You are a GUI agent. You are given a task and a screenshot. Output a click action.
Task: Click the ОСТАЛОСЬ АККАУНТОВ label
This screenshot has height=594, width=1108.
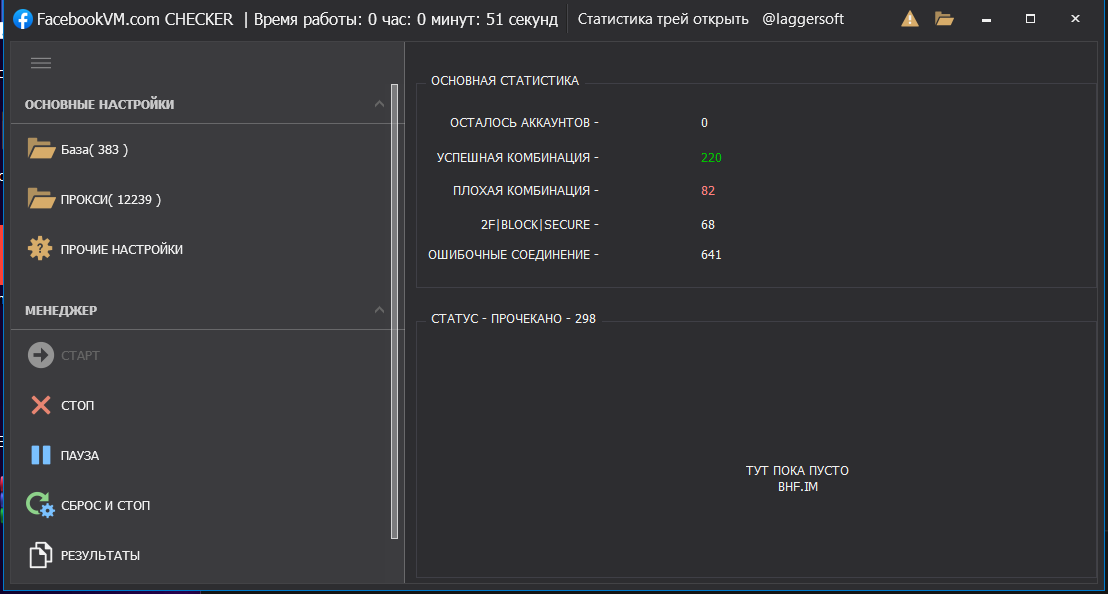[x=524, y=123]
